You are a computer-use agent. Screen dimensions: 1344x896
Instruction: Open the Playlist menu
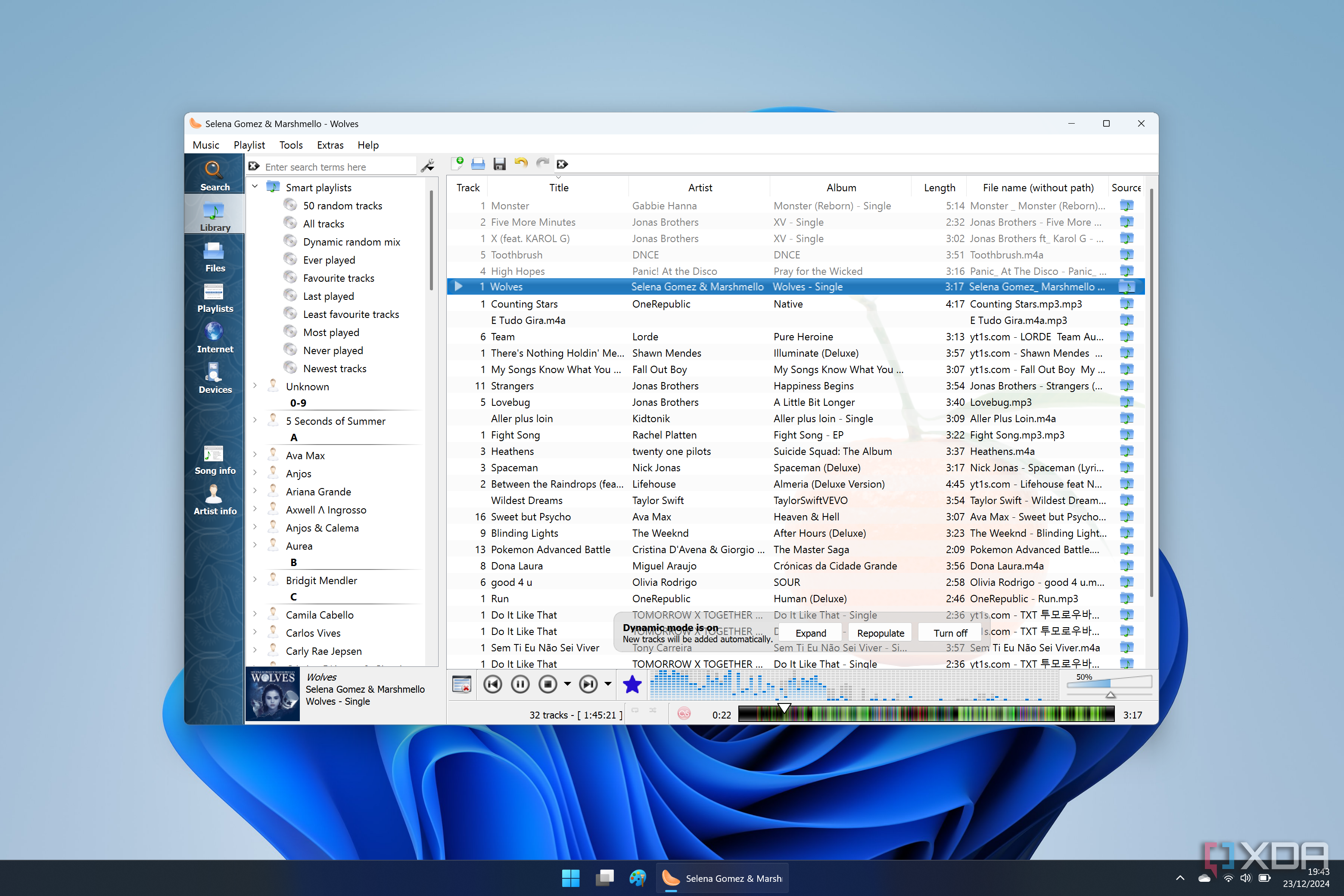pyautogui.click(x=249, y=145)
